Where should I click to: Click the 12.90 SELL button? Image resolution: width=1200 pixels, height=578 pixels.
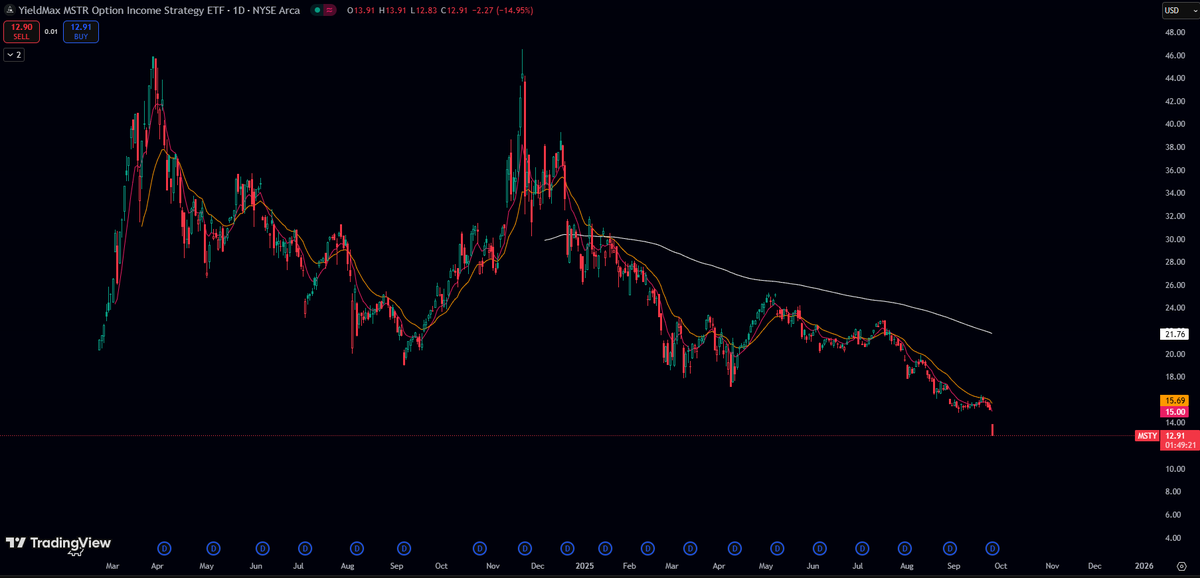click(21, 32)
